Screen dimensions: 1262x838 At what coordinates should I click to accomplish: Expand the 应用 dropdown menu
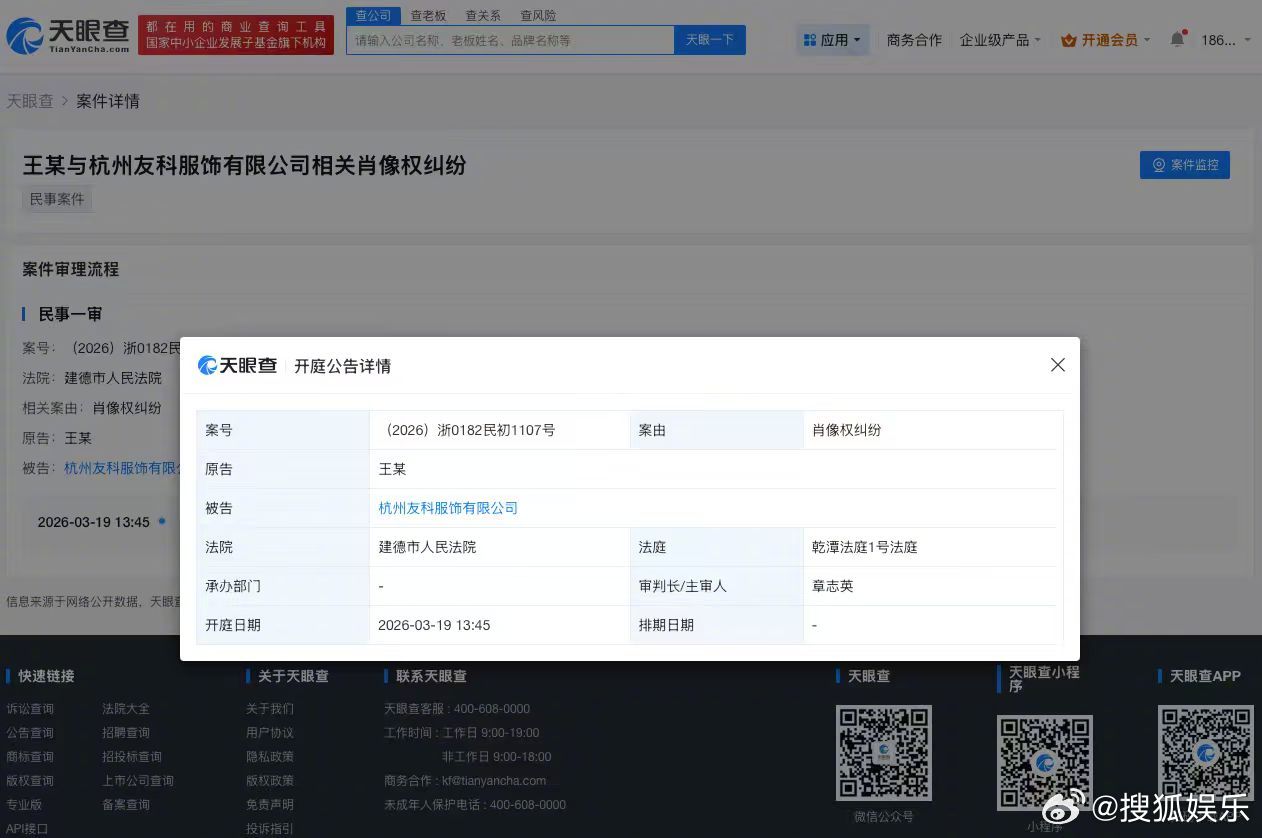[x=832, y=40]
